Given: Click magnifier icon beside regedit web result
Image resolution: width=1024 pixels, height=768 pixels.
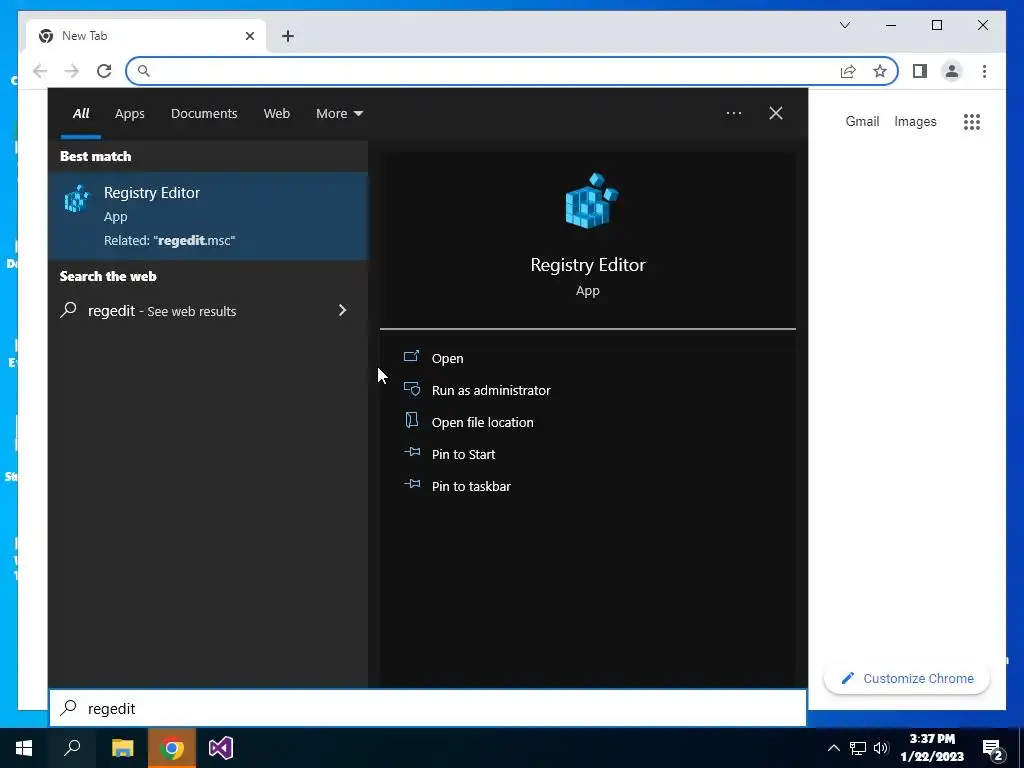Looking at the screenshot, I should click(69, 310).
